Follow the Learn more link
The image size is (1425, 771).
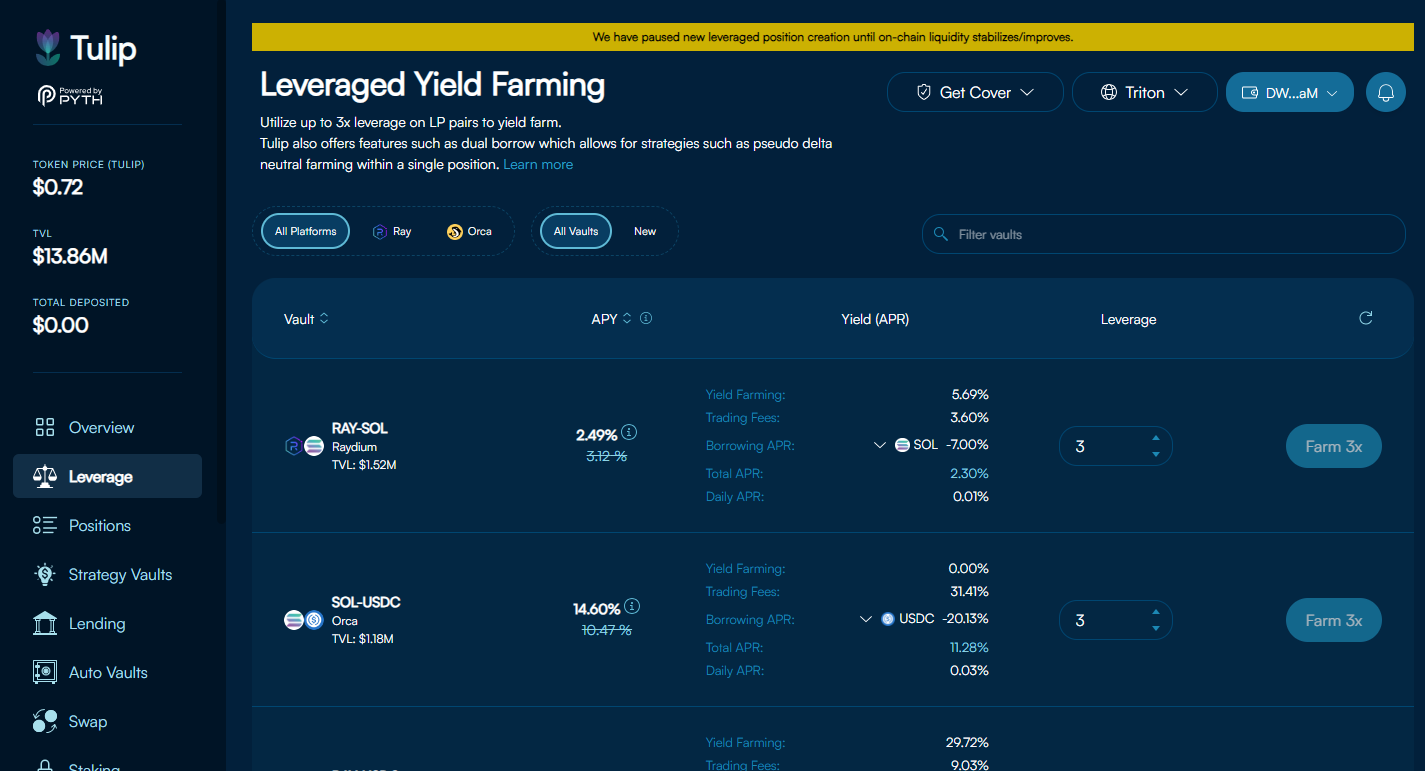coord(538,164)
